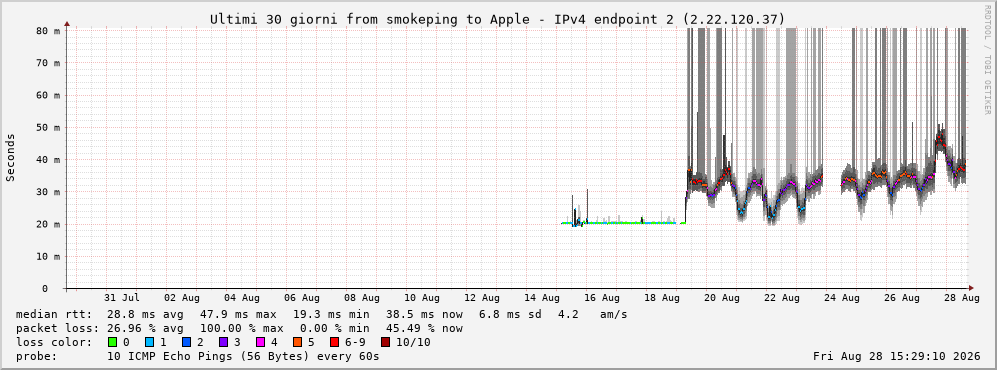997x370 pixels.
Task: Click the median rtt statistics line
Action: (x=321, y=314)
